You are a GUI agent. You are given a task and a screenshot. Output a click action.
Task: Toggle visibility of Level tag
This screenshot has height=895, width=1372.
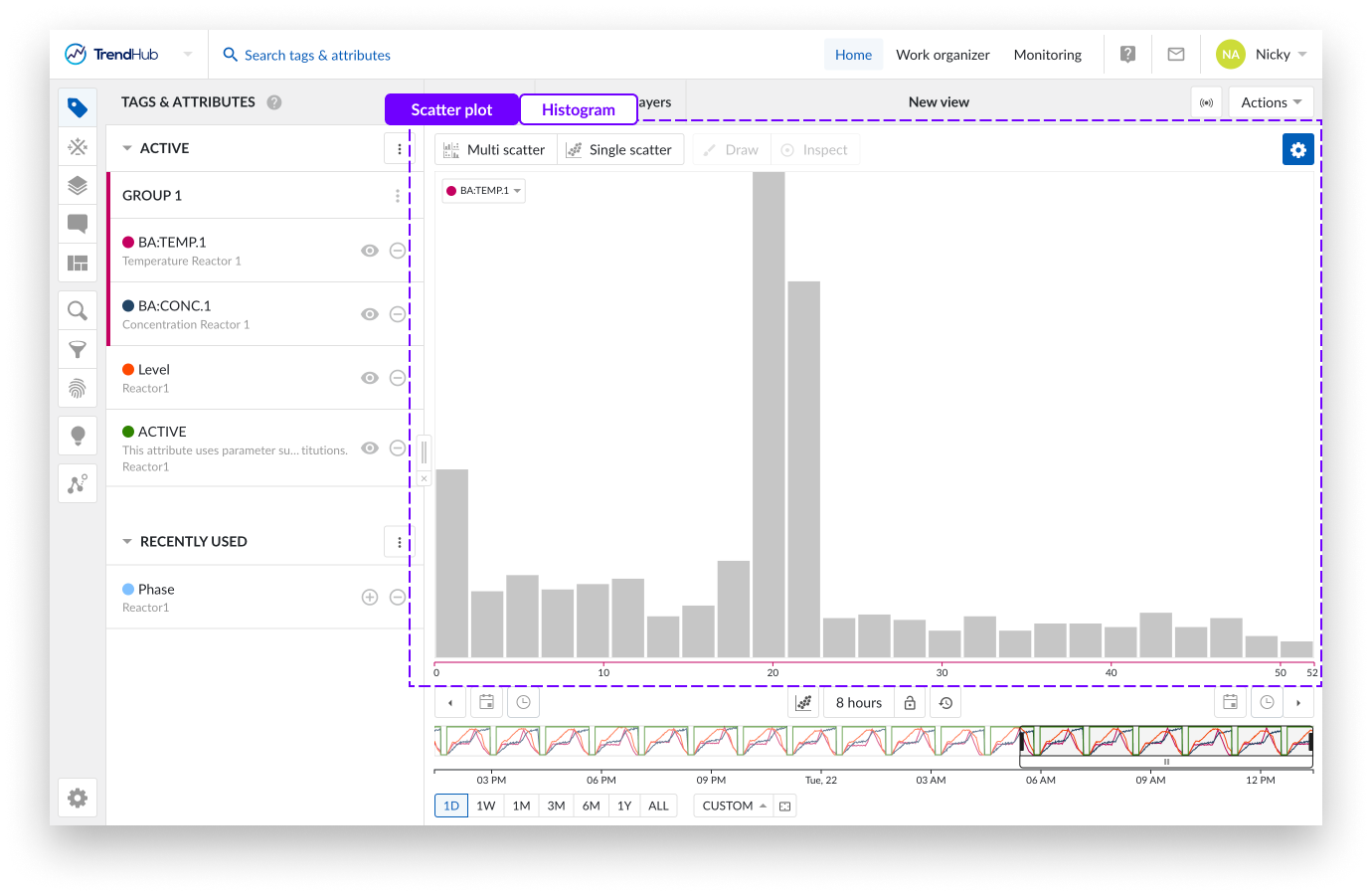tap(370, 378)
